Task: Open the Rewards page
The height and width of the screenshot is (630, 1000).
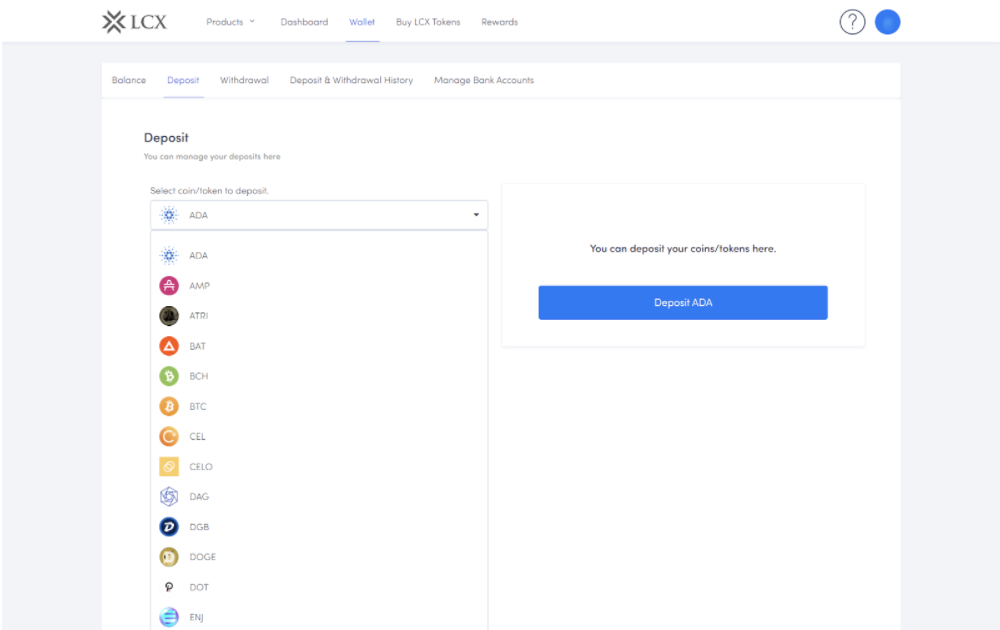Action: tap(499, 22)
